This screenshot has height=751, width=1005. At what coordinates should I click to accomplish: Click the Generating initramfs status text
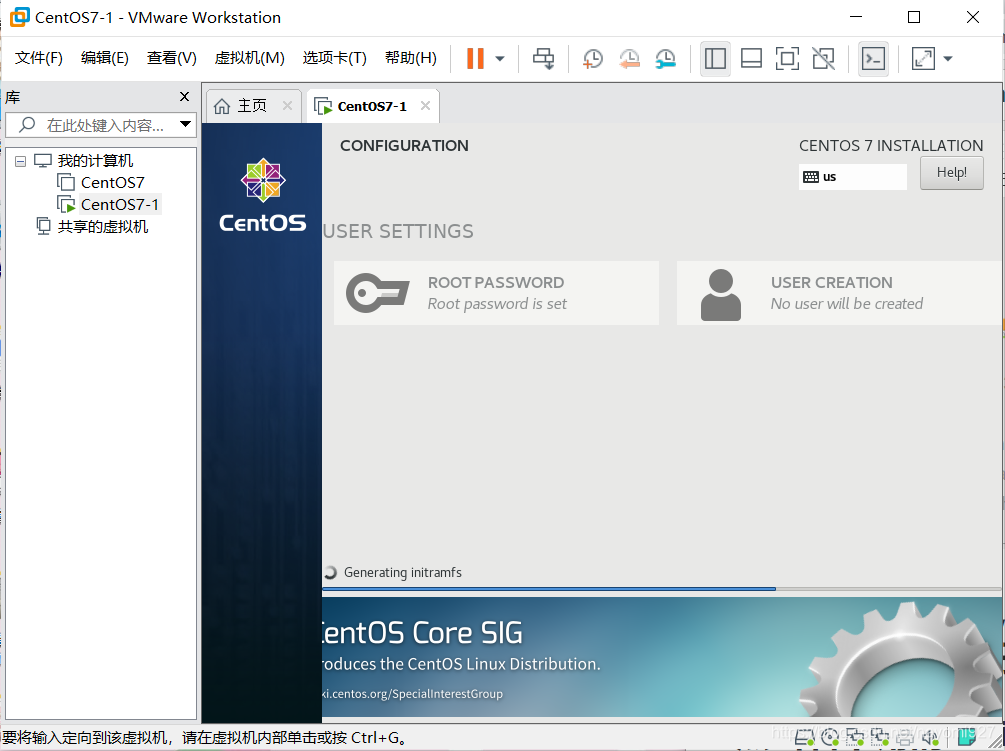point(403,572)
